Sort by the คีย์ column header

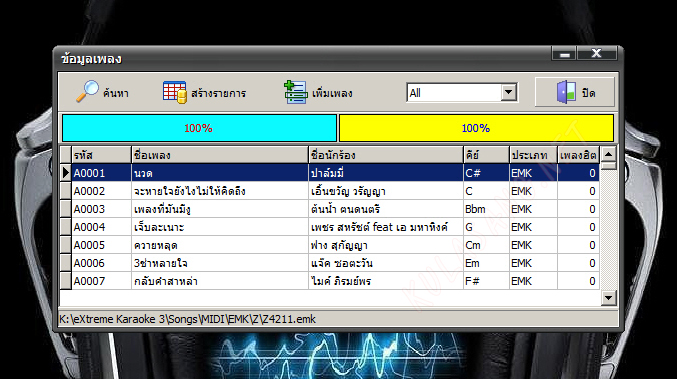(x=486, y=155)
